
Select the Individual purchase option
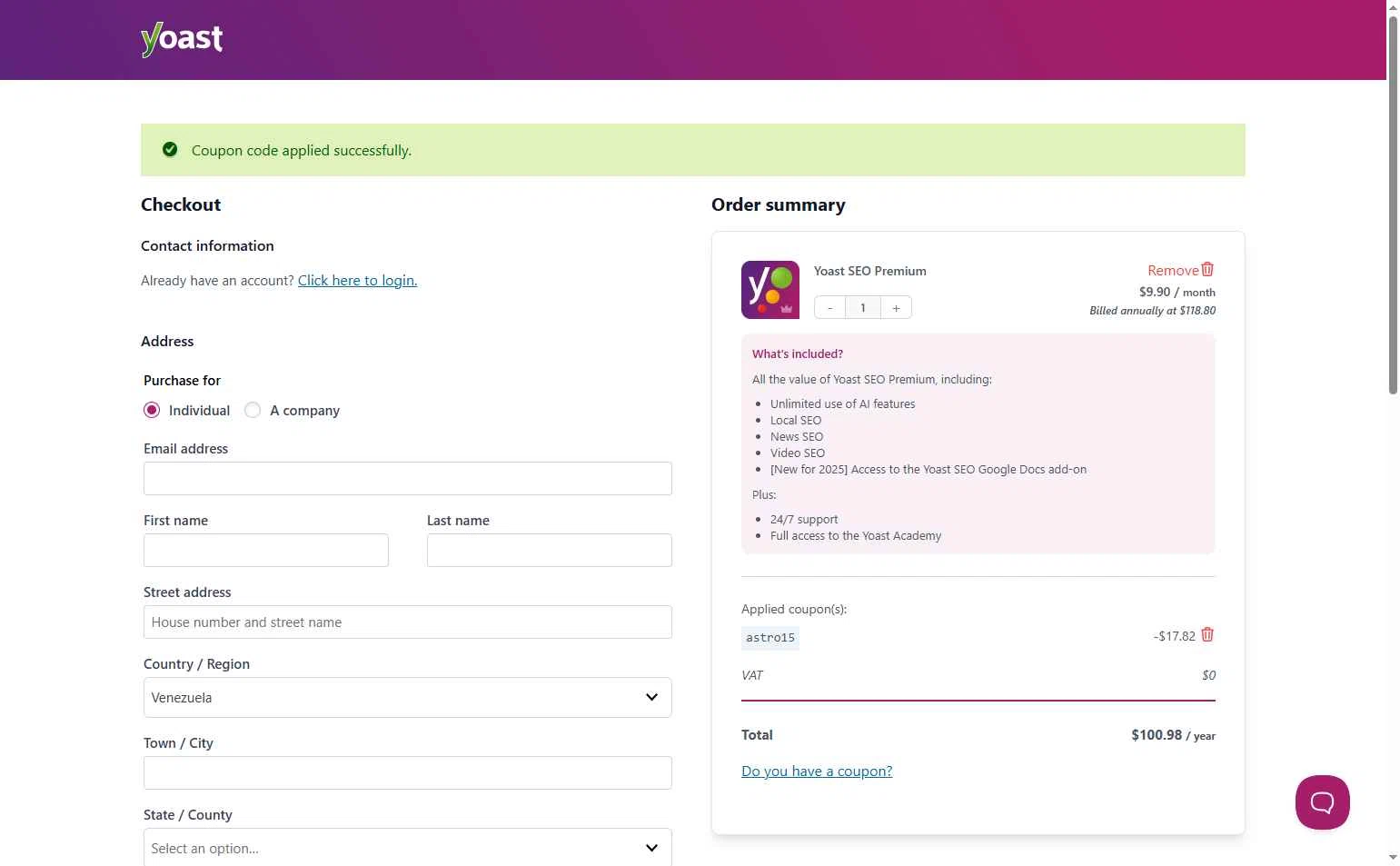coord(152,411)
